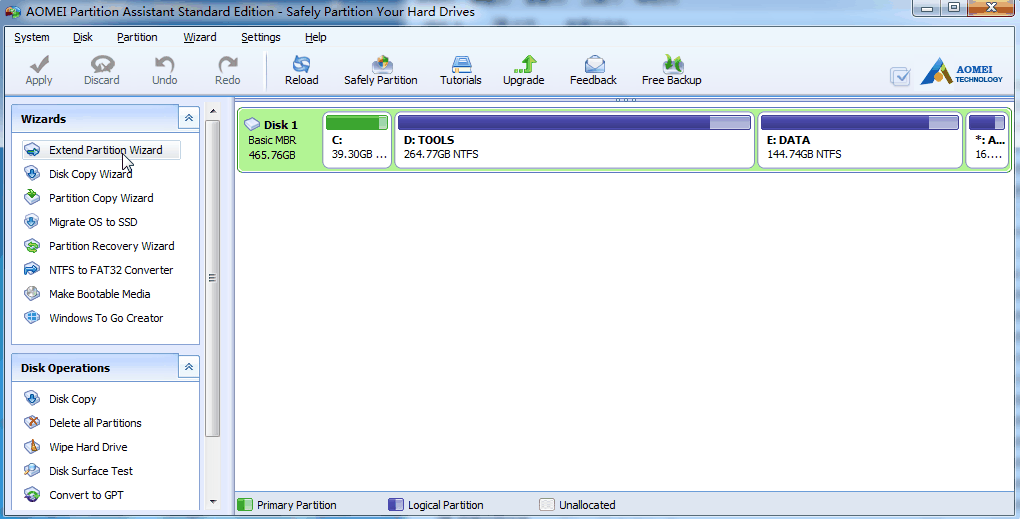Open the Partition menu

click(137, 37)
